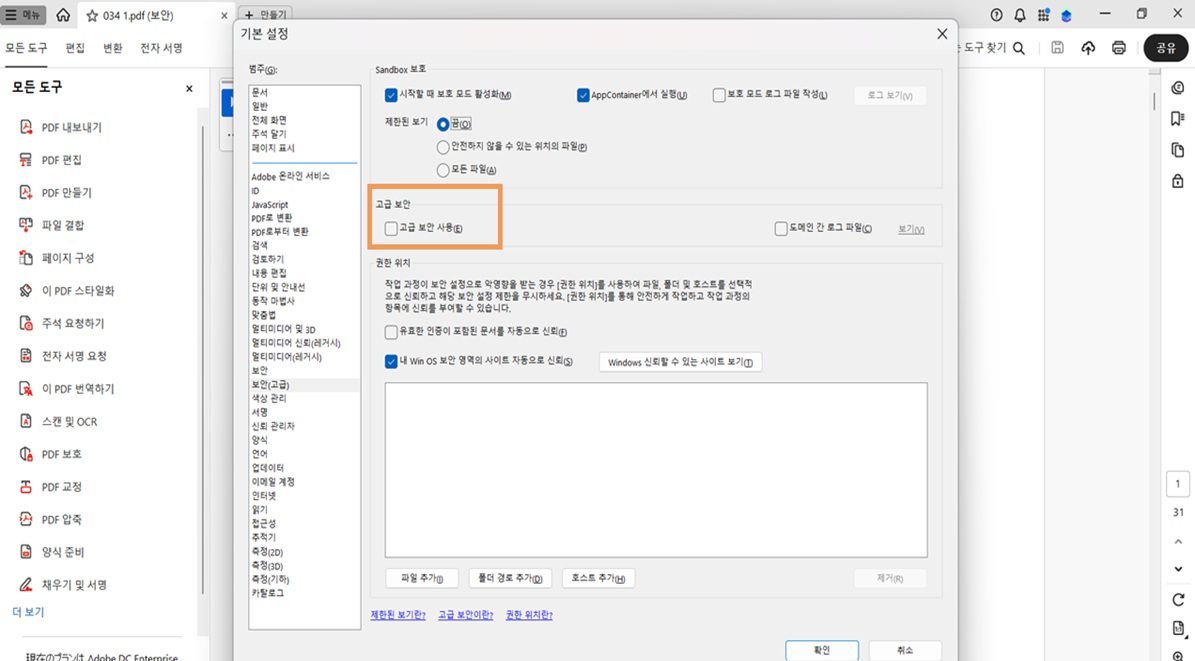Open the home icon in the title bar
Image resolution: width=1195 pixels, height=661 pixels.
tap(63, 15)
